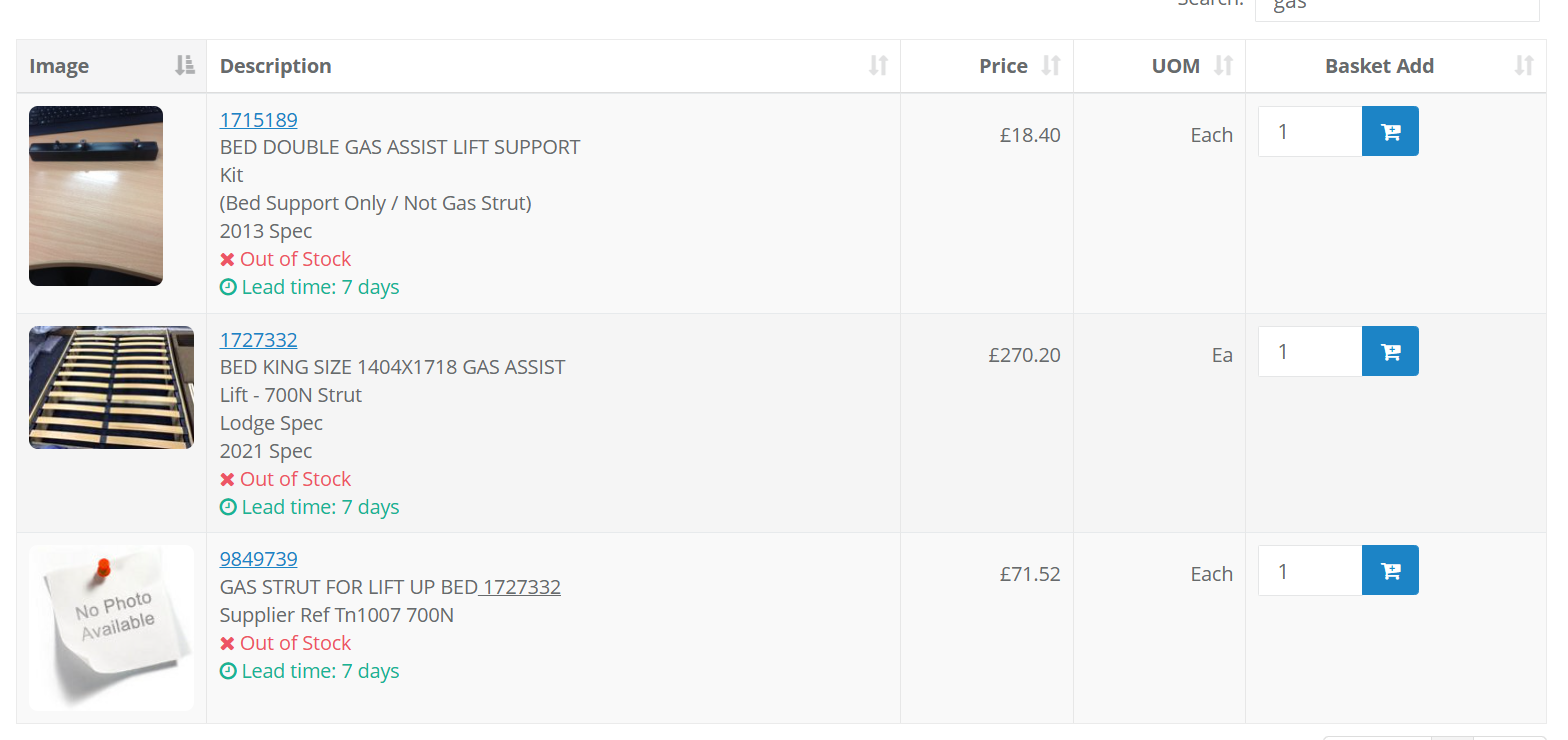This screenshot has width=1568, height=740.
Task: Open product link 1727332
Action: 258,340
